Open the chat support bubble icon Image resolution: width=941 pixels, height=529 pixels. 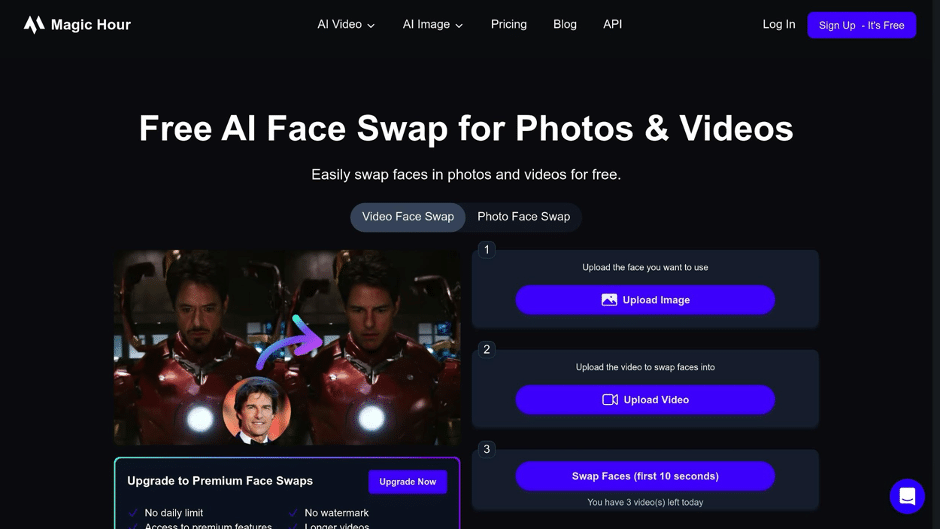[907, 496]
